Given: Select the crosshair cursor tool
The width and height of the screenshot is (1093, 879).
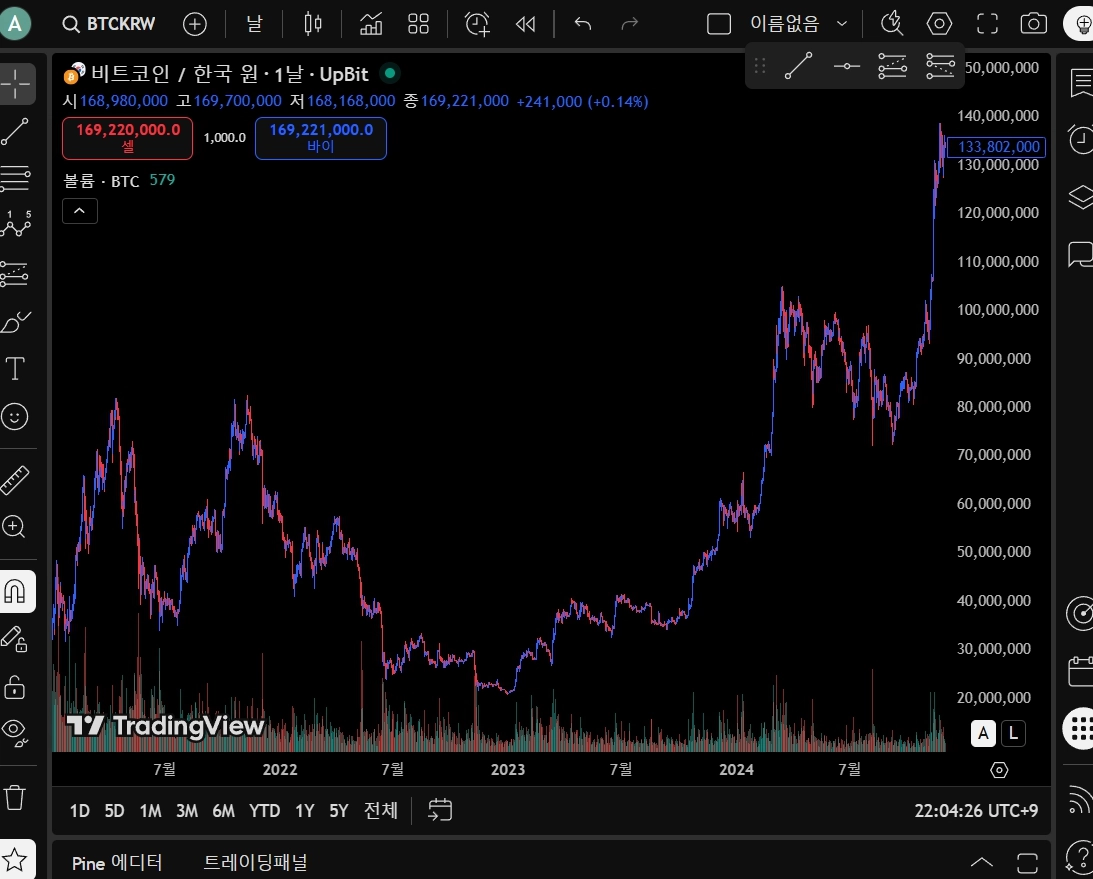Looking at the screenshot, I should [x=15, y=84].
